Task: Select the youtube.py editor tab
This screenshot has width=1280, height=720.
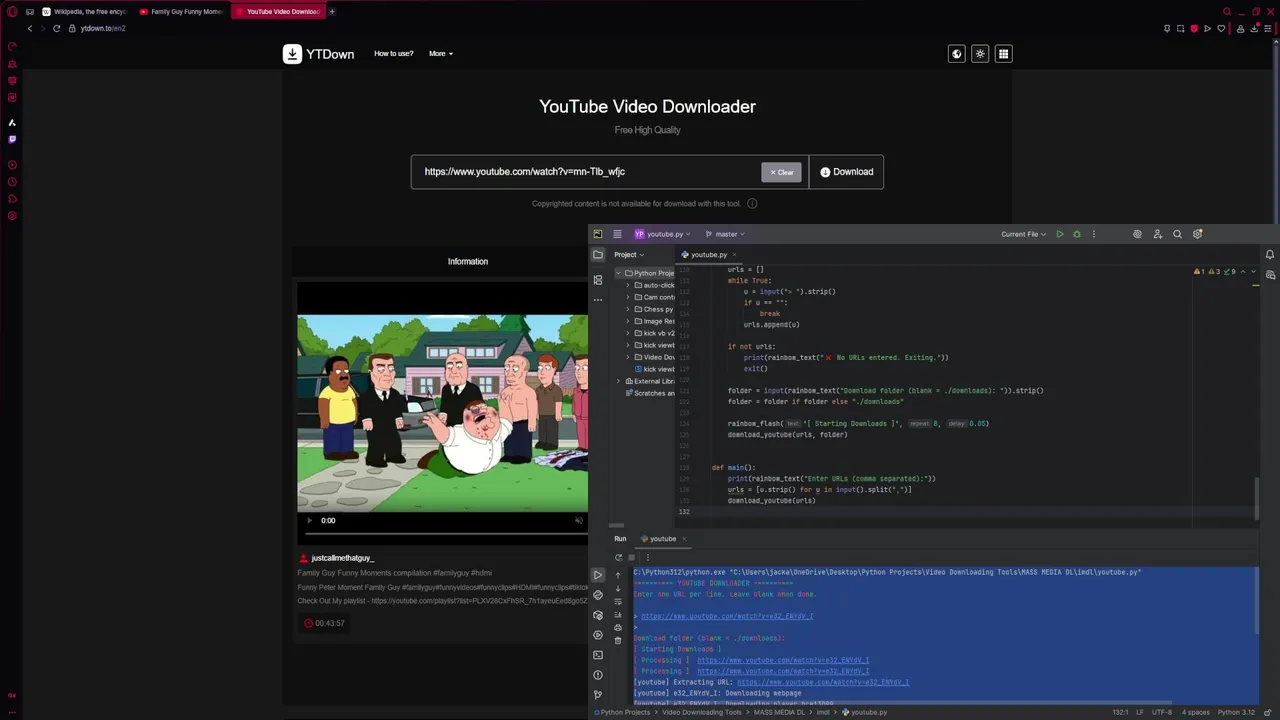Action: 709,255
